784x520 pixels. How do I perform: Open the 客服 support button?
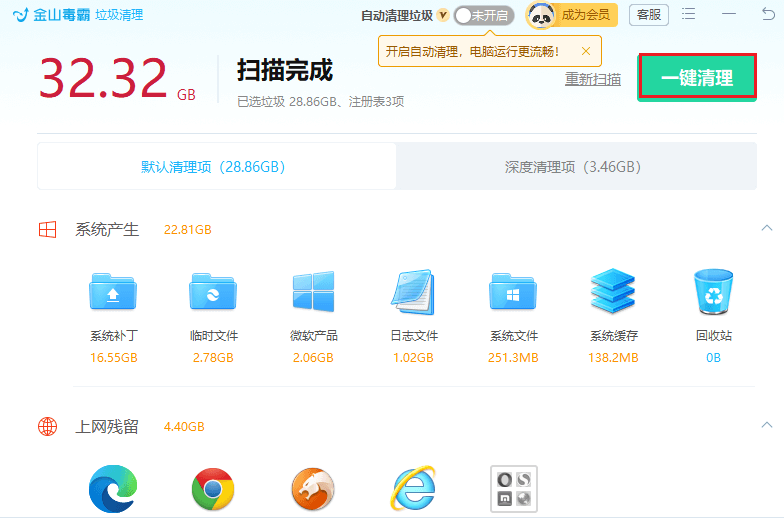[648, 15]
